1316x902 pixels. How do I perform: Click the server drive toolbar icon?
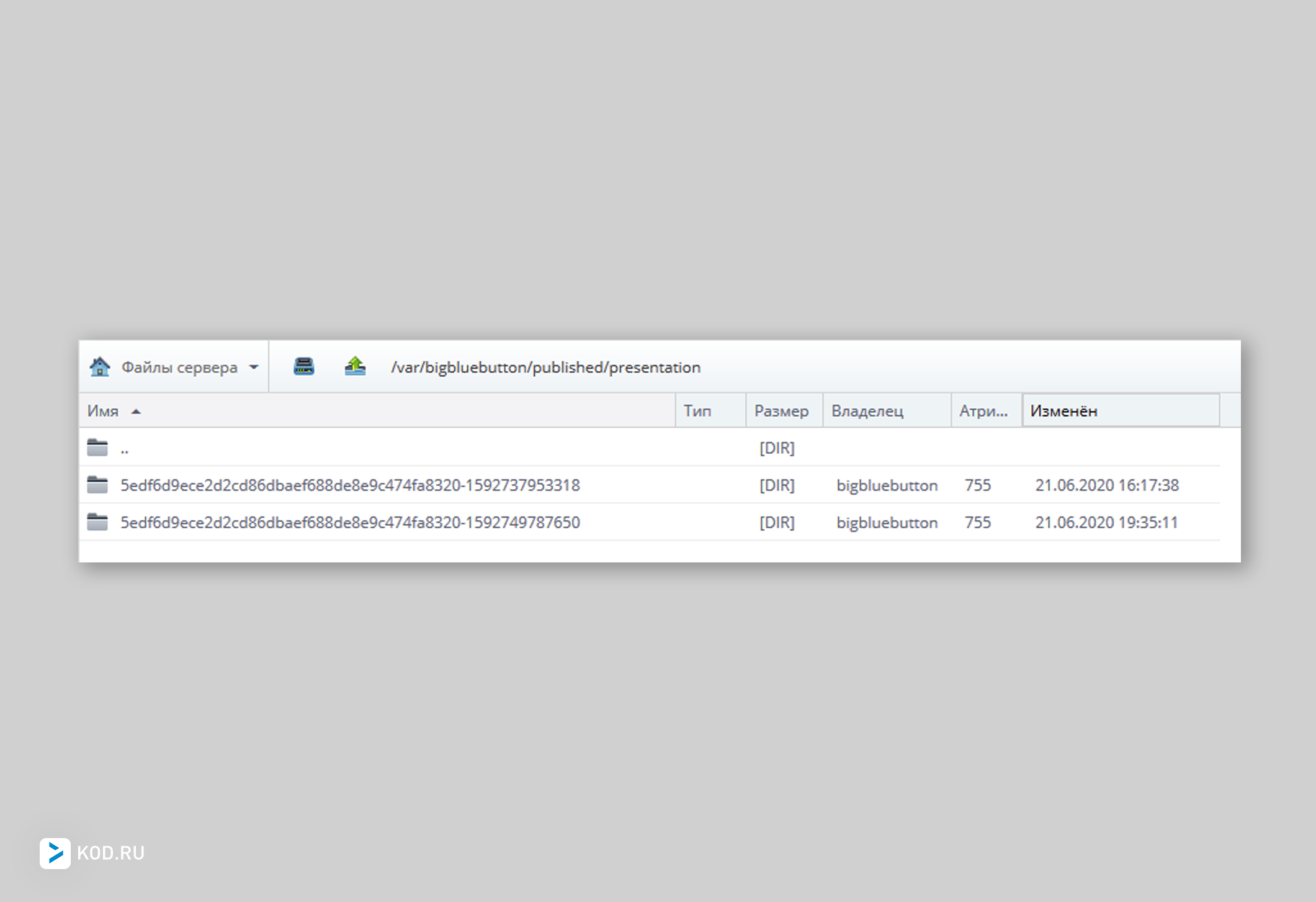point(303,367)
